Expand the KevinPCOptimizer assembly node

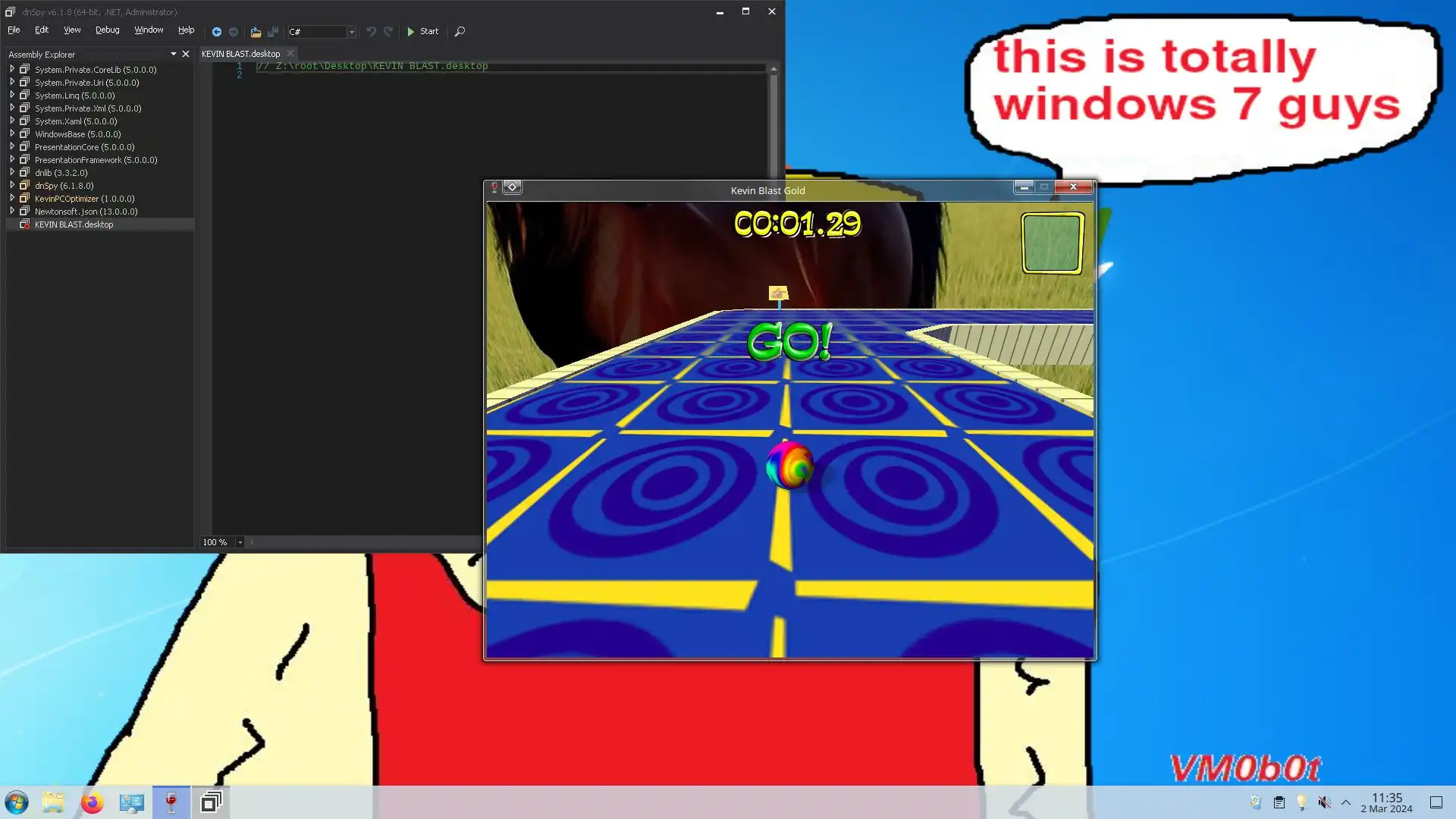point(12,199)
